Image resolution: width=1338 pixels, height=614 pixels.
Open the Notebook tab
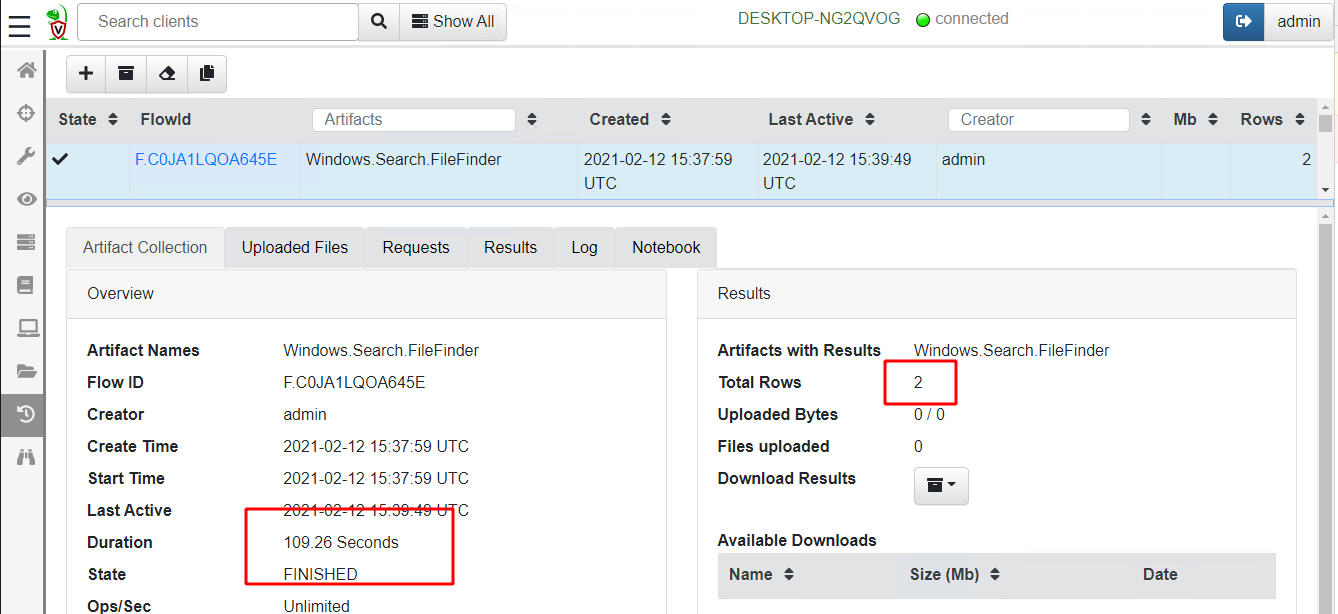pos(666,248)
